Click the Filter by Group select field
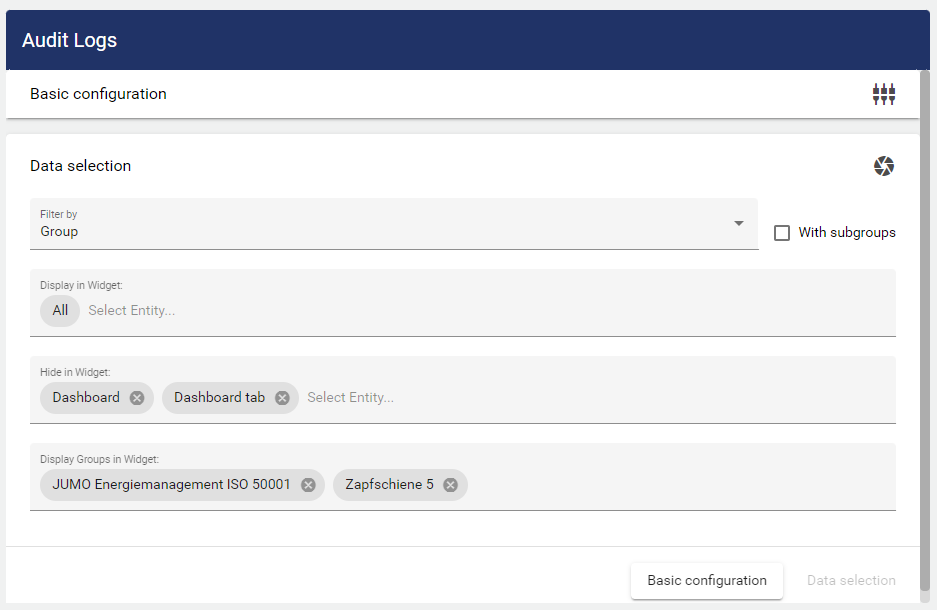The image size is (937, 610). [x=380, y=224]
